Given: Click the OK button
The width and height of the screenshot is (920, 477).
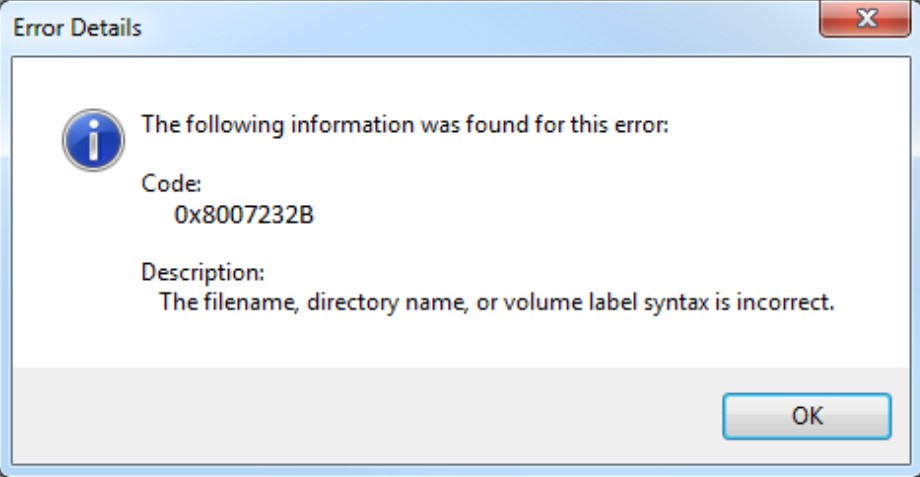Looking at the screenshot, I should pyautogui.click(x=807, y=416).
